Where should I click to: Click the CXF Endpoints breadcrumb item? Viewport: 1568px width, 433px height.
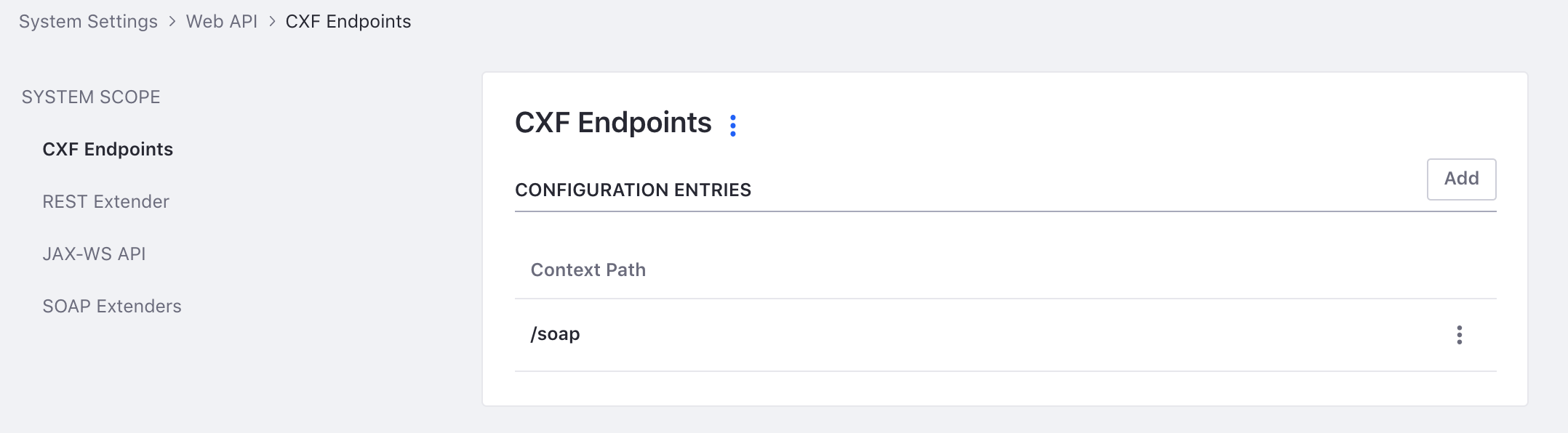tap(348, 22)
